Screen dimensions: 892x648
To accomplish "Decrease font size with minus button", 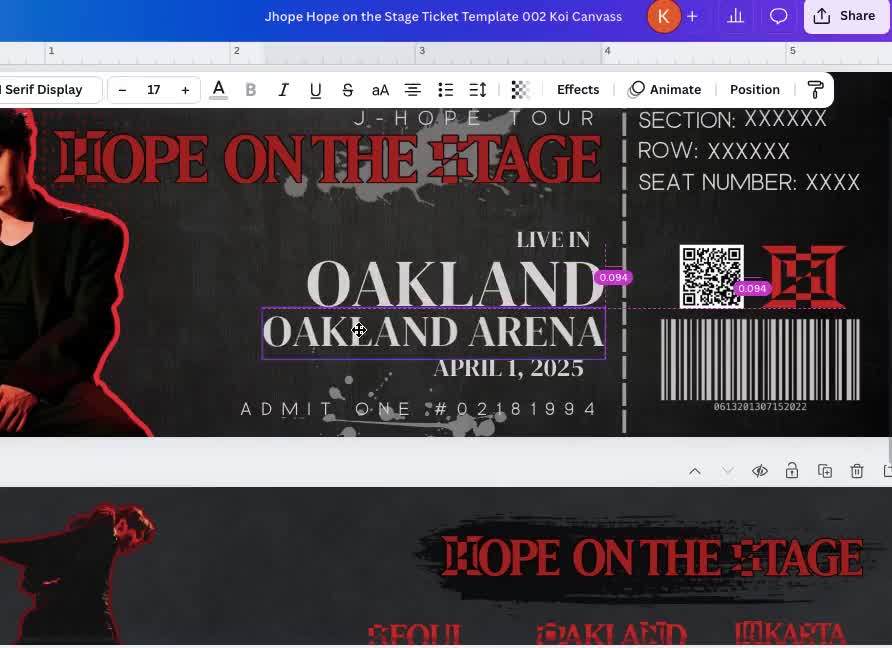I will (x=122, y=90).
